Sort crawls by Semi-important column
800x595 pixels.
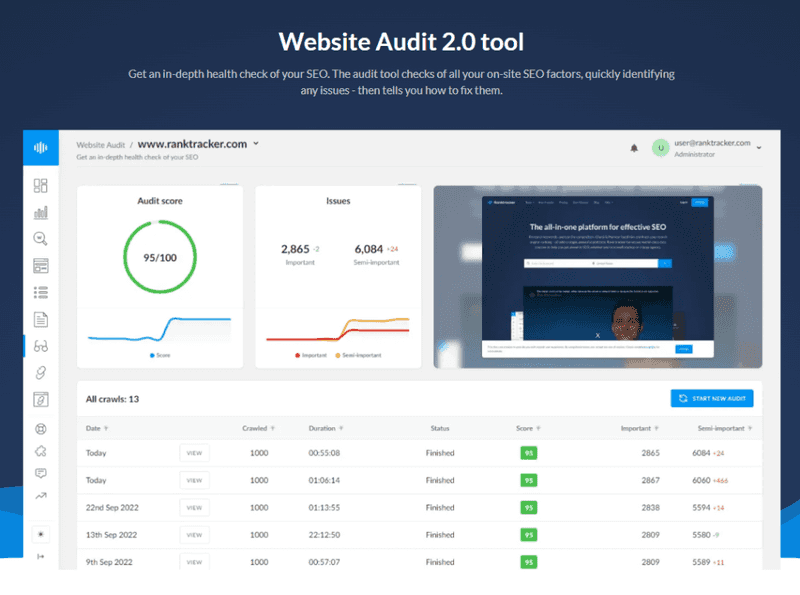[x=725, y=428]
